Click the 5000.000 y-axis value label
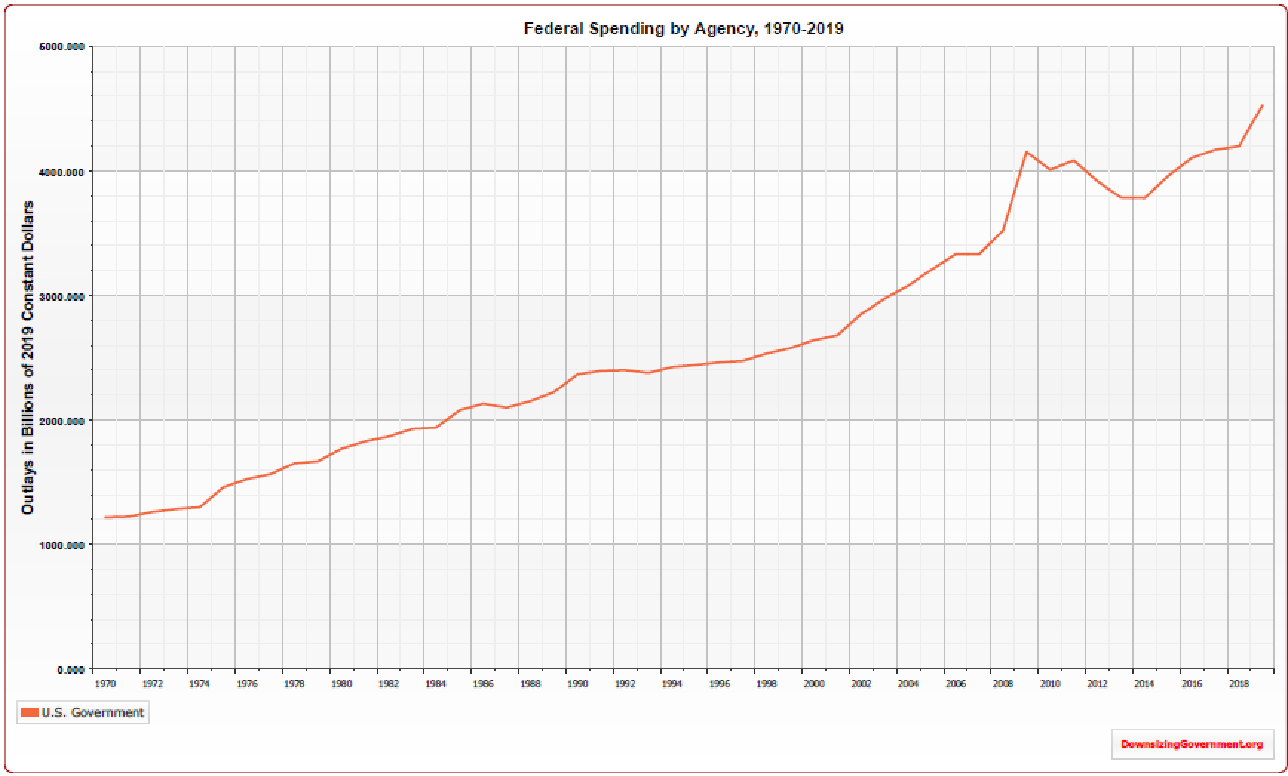The image size is (1288, 776). click(63, 47)
